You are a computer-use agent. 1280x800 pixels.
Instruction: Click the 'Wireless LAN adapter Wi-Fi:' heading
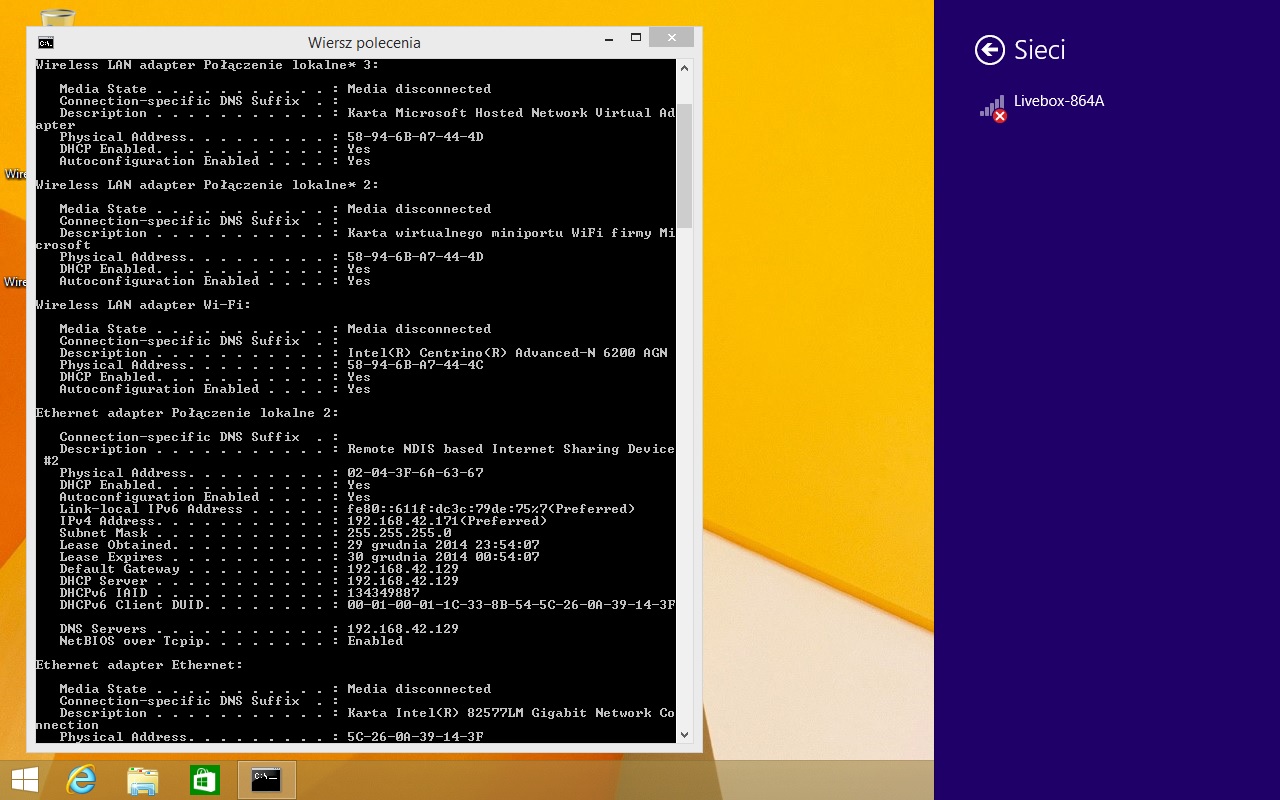[143, 305]
